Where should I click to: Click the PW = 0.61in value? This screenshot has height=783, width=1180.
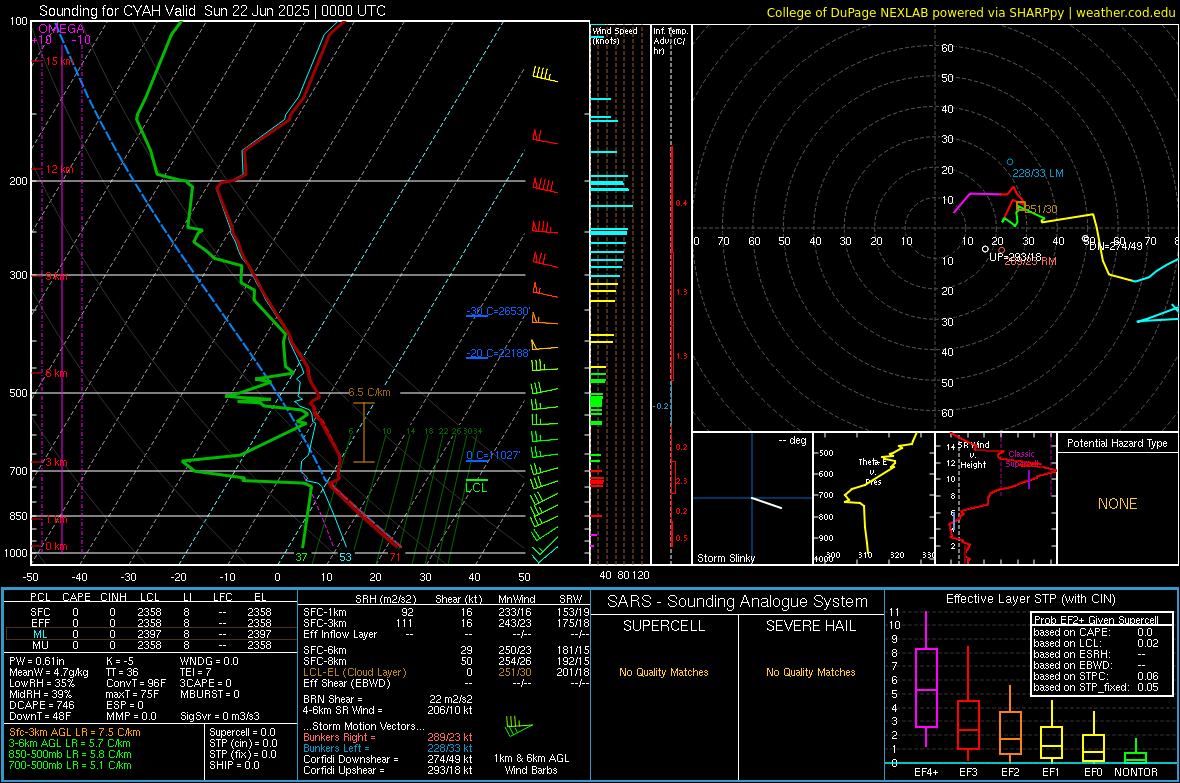pyautogui.click(x=36, y=661)
